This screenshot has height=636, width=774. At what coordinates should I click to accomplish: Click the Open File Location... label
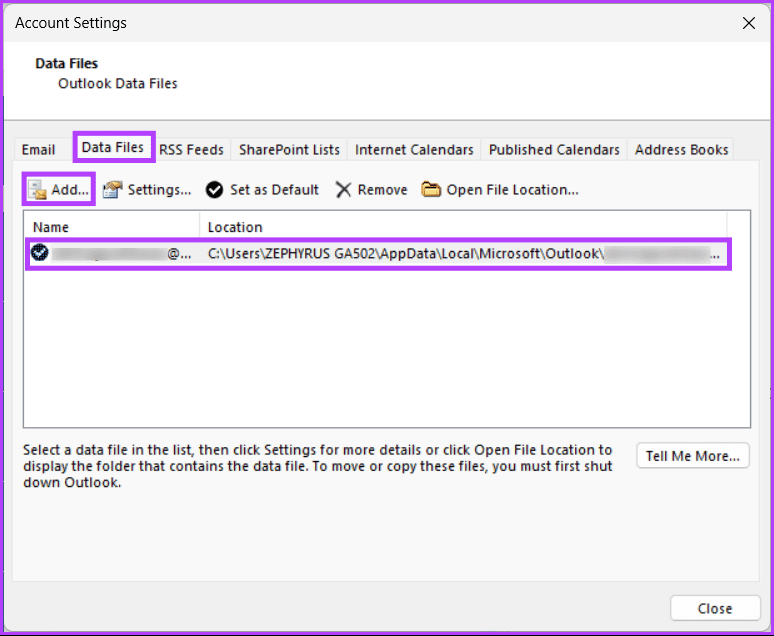pos(512,190)
